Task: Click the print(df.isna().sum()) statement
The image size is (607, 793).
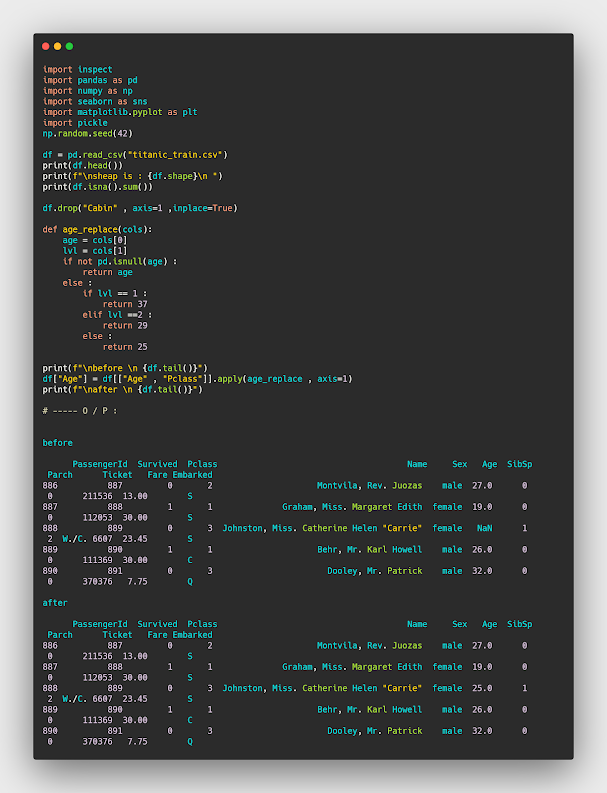Action: click(x=97, y=187)
